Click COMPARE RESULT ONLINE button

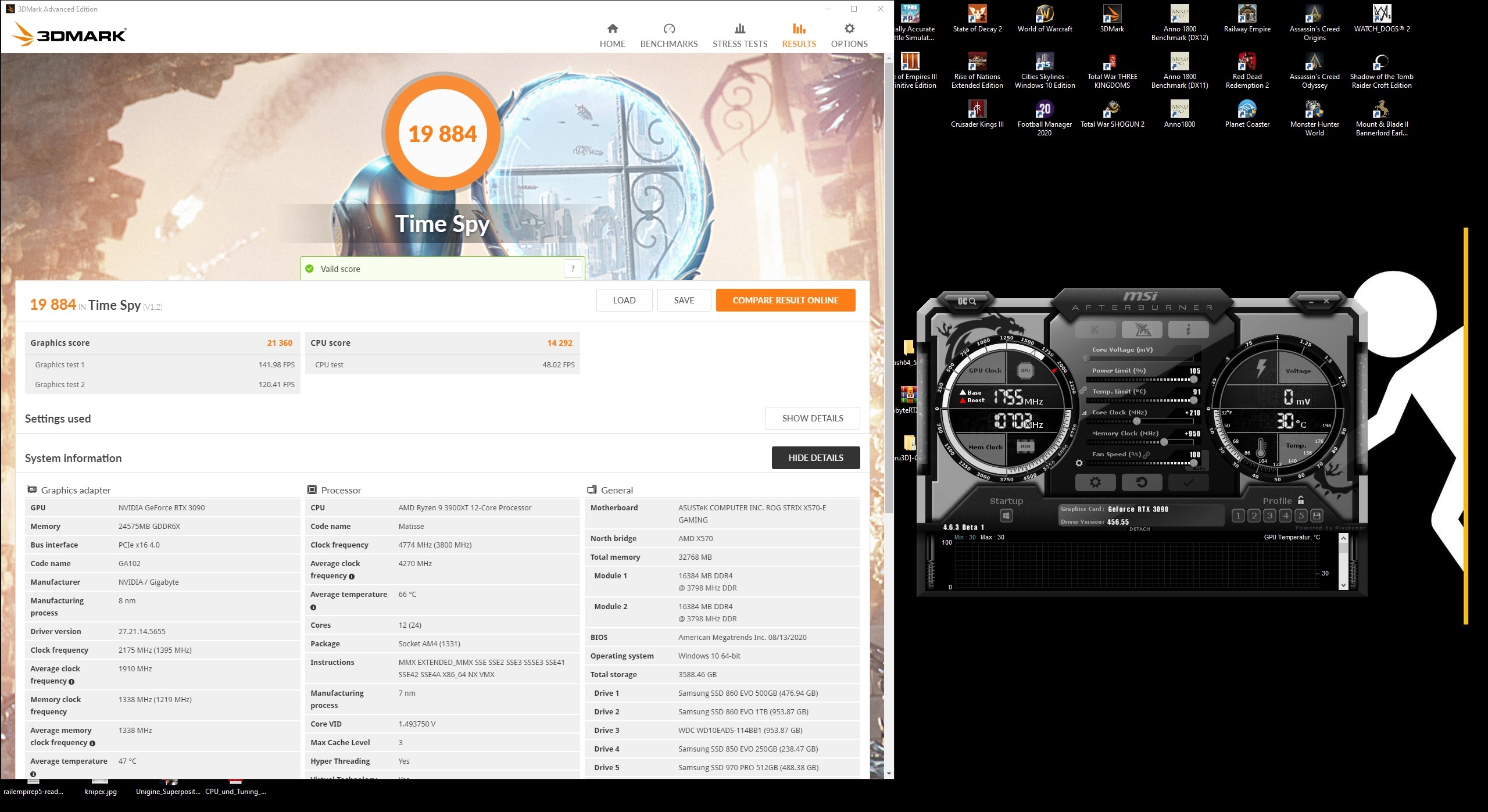click(785, 300)
